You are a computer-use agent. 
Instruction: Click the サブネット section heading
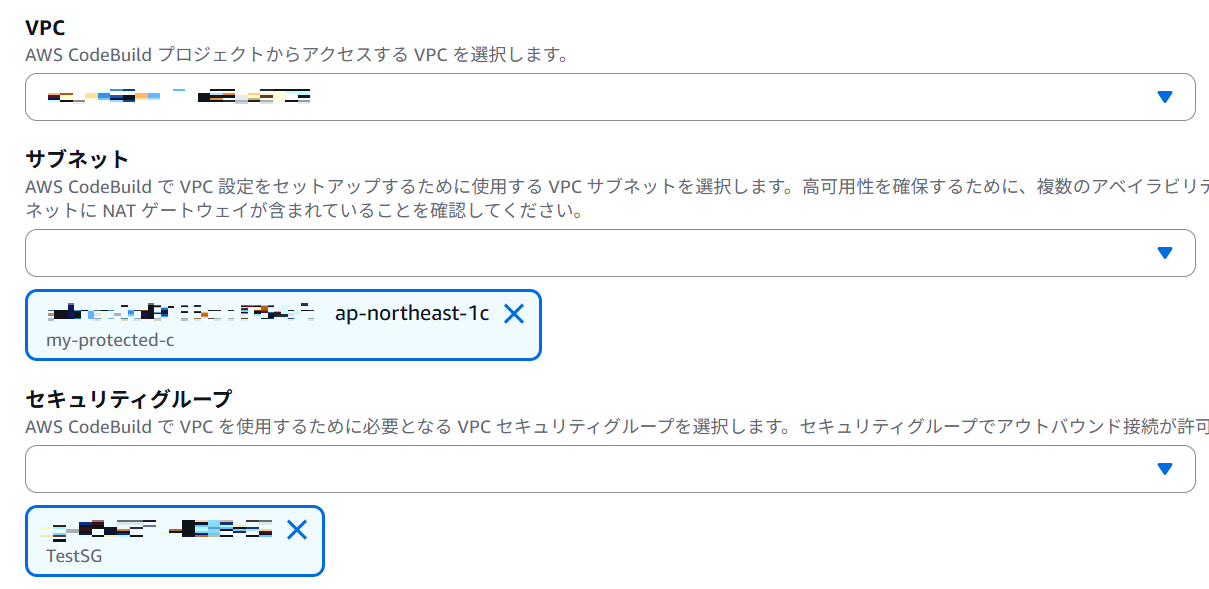coord(77,158)
